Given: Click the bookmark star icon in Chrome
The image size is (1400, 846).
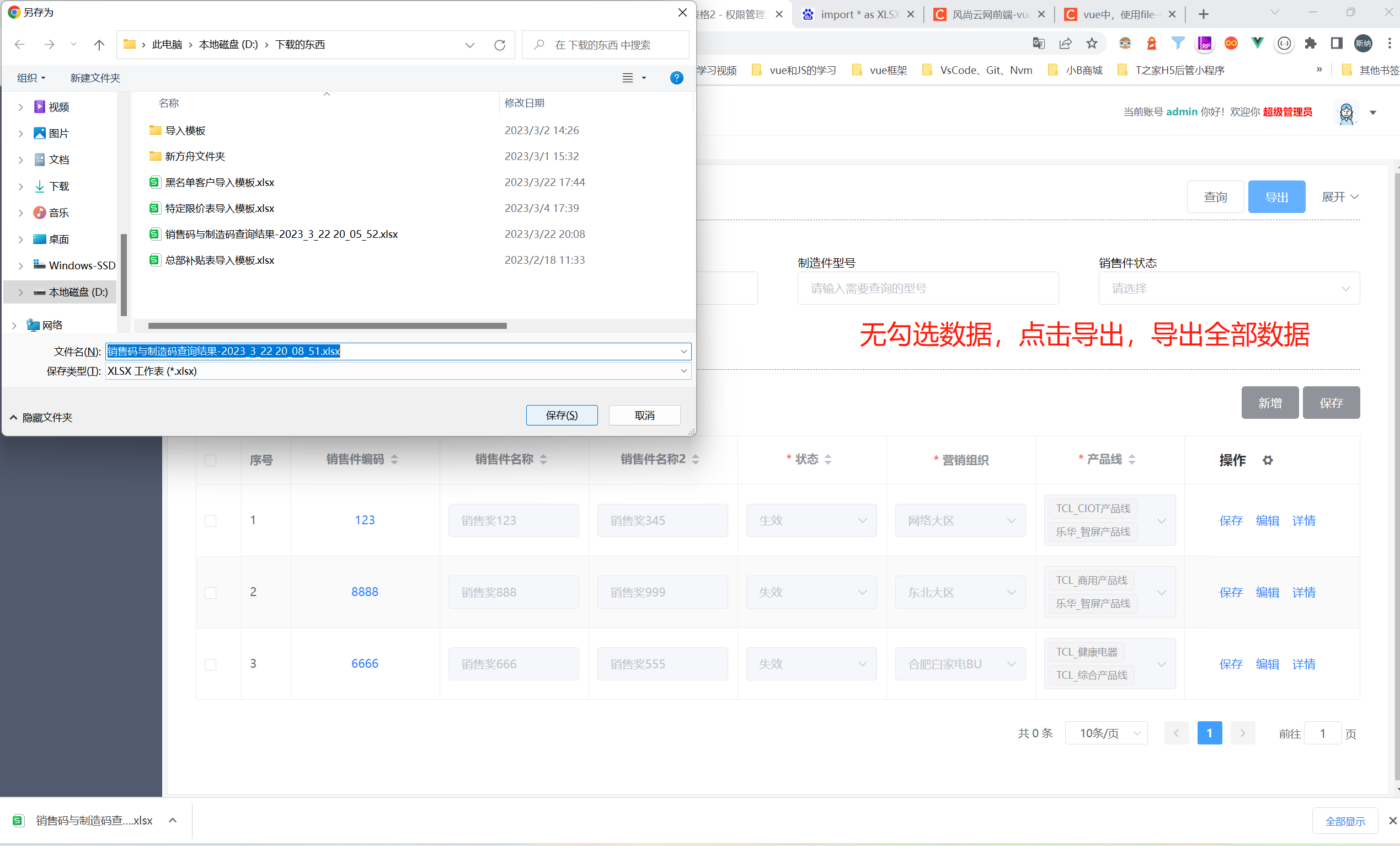Looking at the screenshot, I should pyautogui.click(x=1092, y=43).
